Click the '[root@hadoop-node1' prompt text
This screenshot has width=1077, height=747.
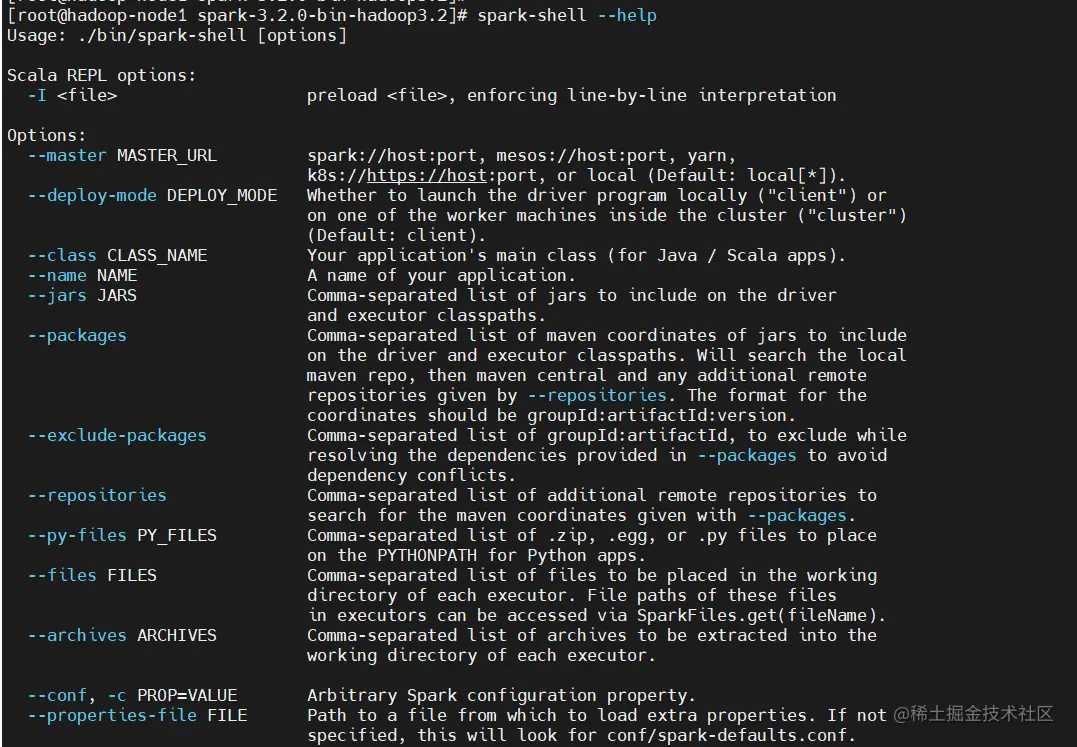(x=97, y=15)
